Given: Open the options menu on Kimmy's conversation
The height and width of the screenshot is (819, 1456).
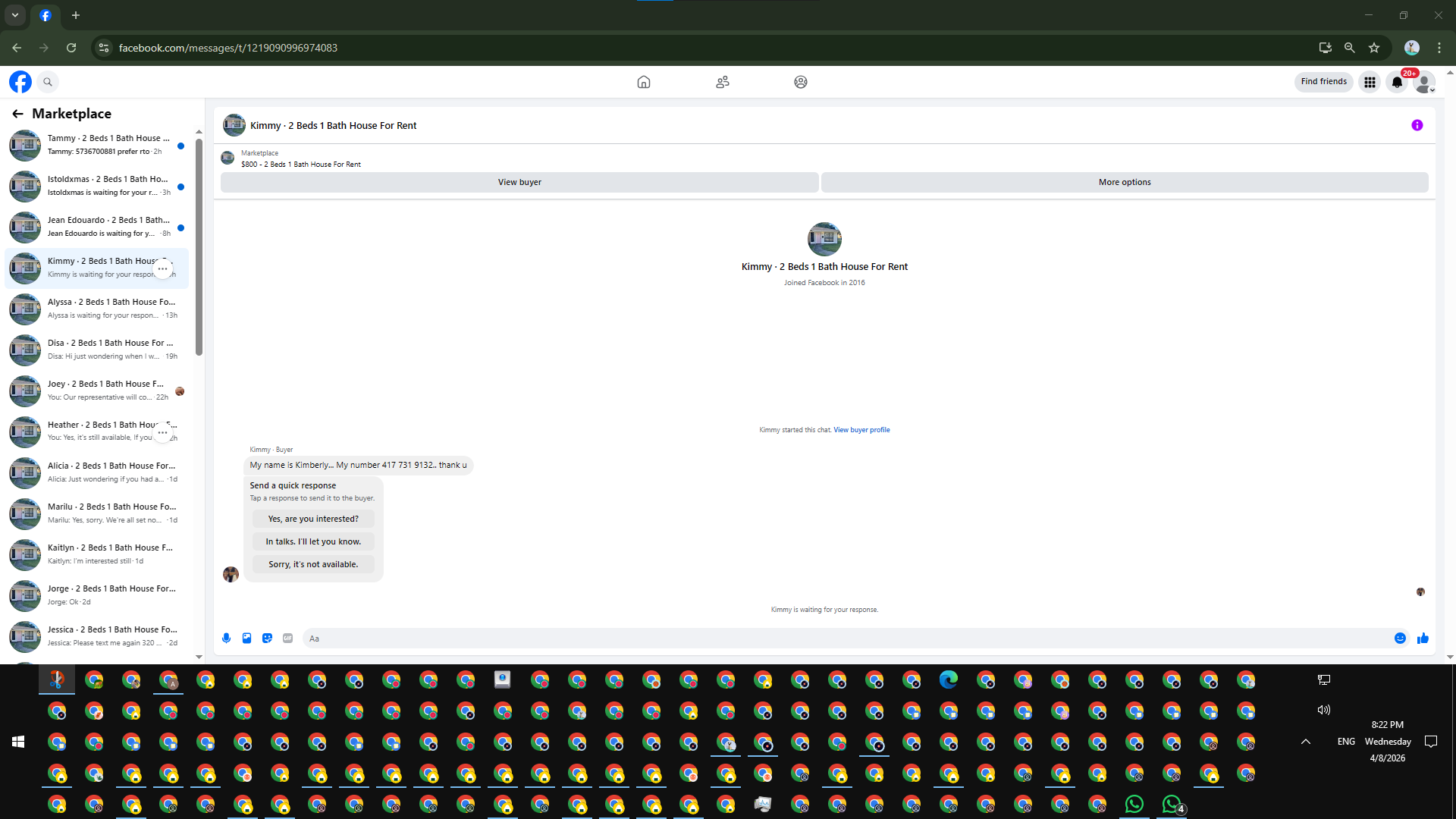Looking at the screenshot, I should pyautogui.click(x=162, y=268).
